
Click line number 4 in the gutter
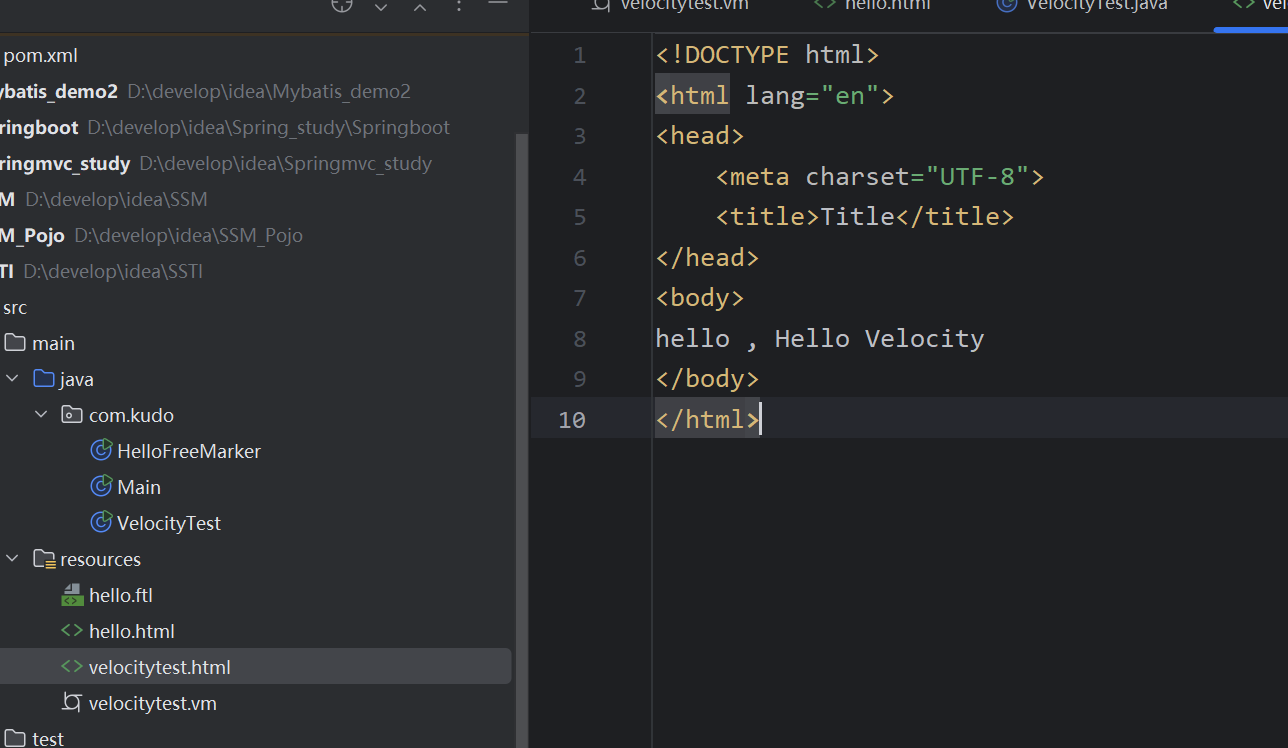point(579,177)
